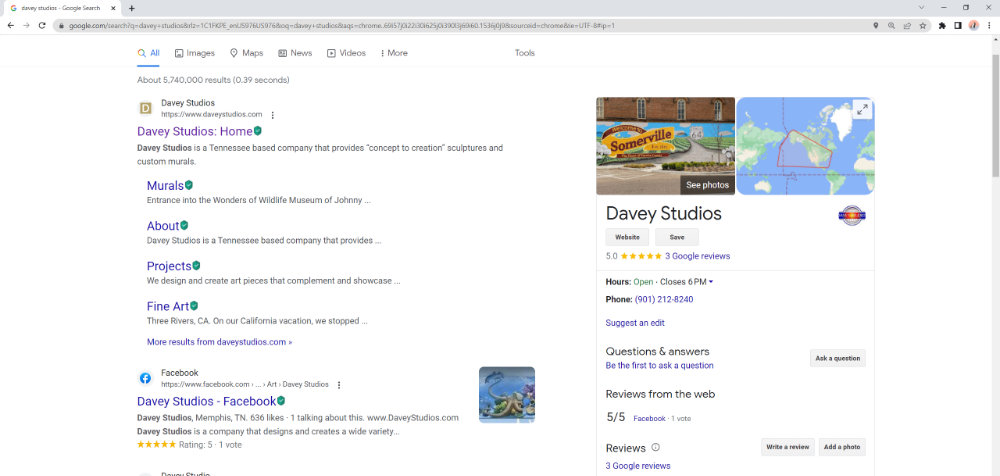This screenshot has width=1000, height=476.
Task: Click the shield badge beside Fine Art
Action: click(x=194, y=306)
